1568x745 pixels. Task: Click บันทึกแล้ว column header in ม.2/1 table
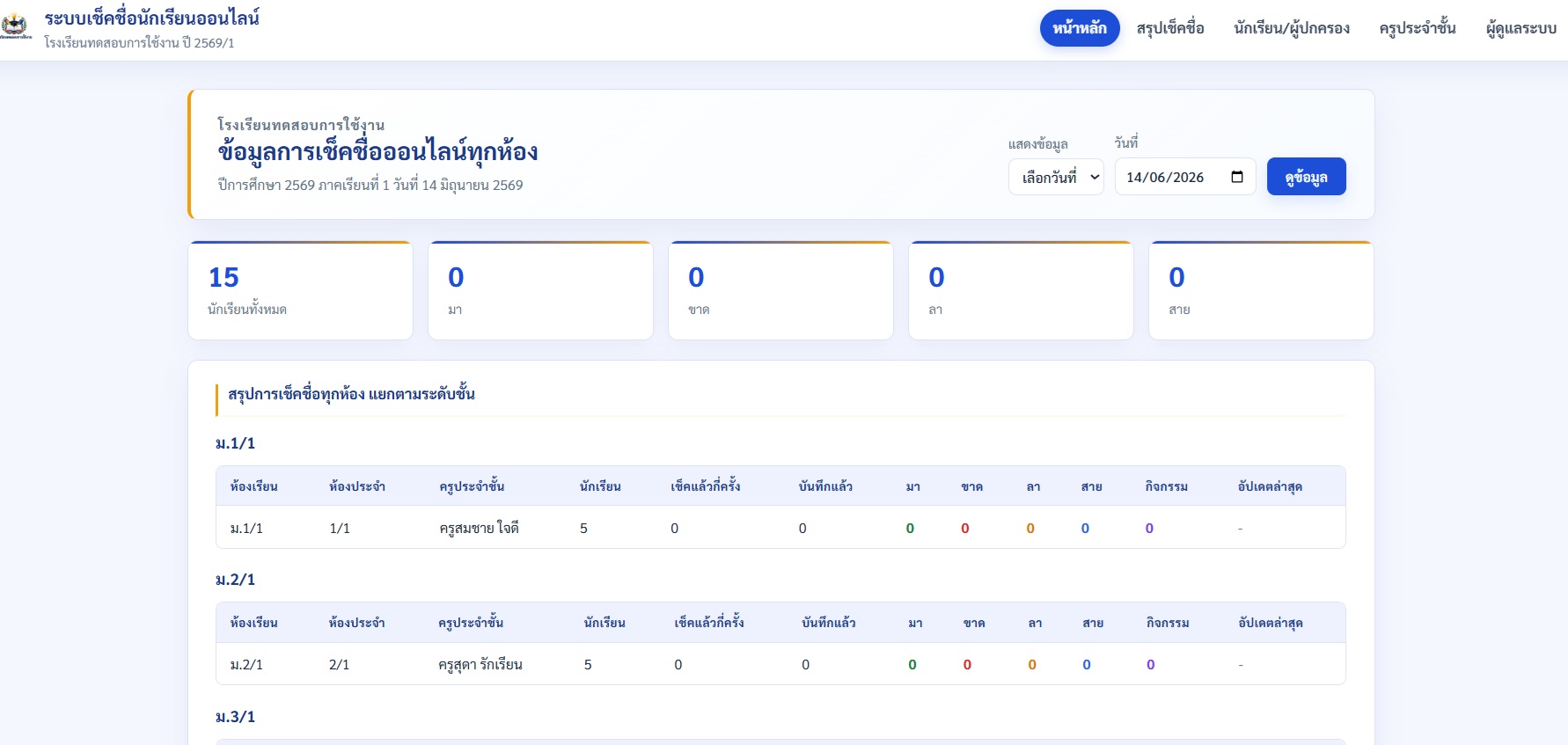point(829,623)
